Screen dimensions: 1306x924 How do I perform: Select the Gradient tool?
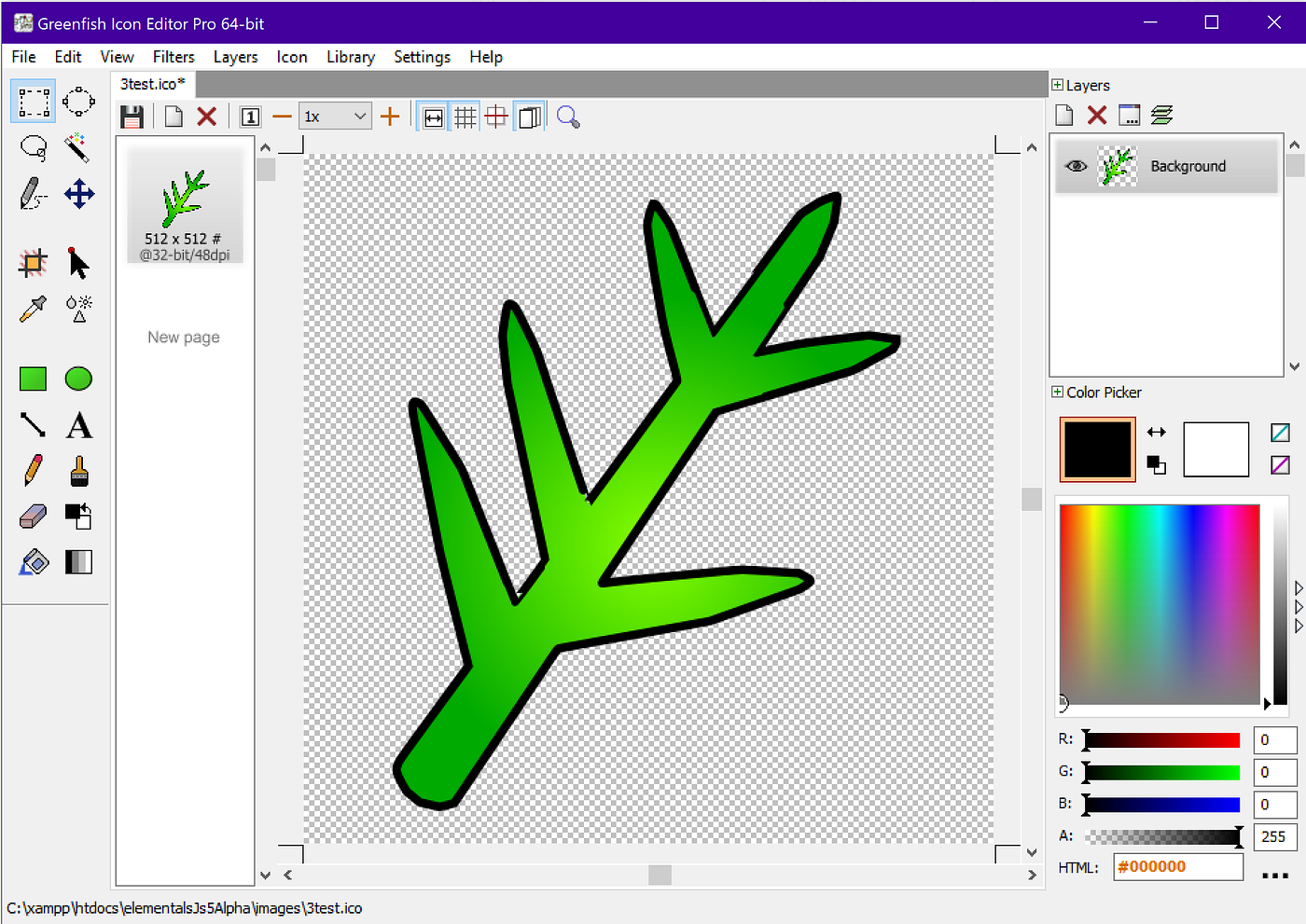coord(78,562)
